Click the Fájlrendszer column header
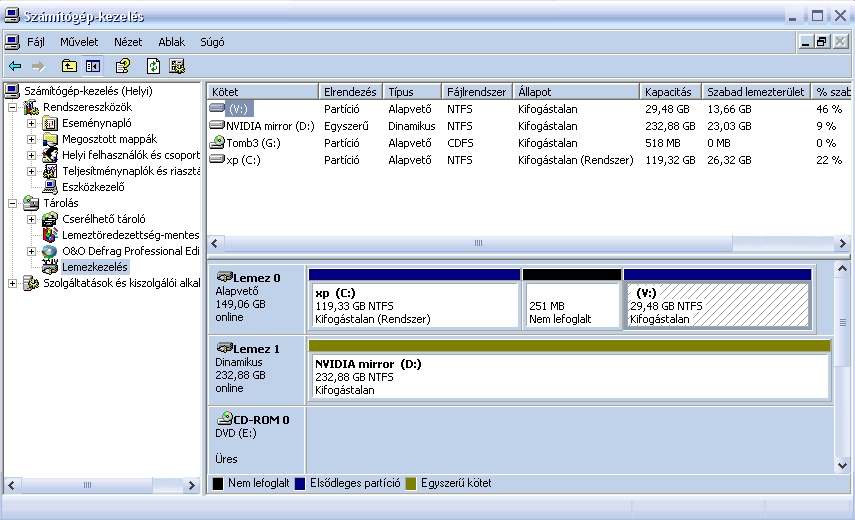The width and height of the screenshot is (855, 520). click(476, 92)
